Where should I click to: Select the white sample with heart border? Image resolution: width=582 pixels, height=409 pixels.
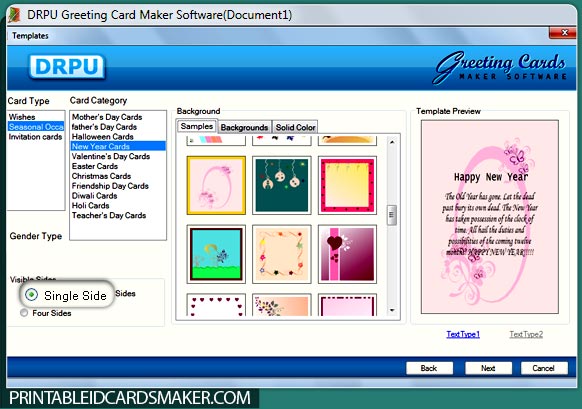pos(216,305)
